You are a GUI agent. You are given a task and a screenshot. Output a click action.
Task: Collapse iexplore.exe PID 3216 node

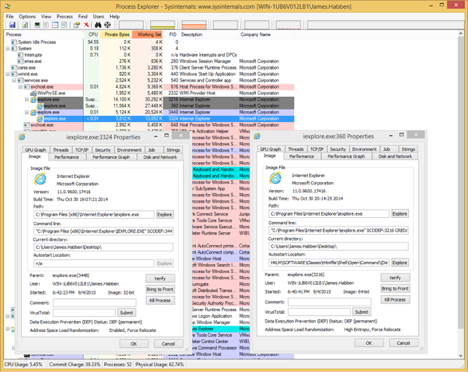click(27, 100)
